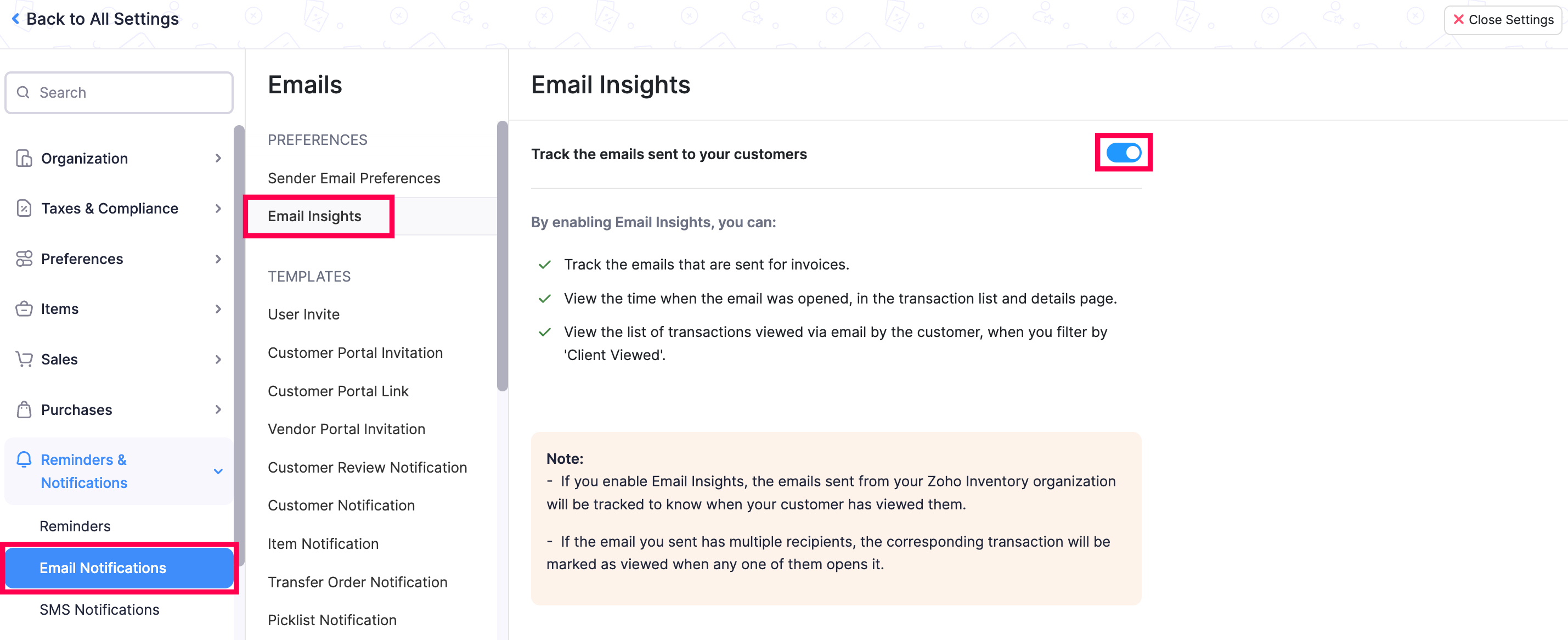Image resolution: width=1568 pixels, height=640 pixels.
Task: Click the Purchases bag icon
Action: tap(24, 410)
